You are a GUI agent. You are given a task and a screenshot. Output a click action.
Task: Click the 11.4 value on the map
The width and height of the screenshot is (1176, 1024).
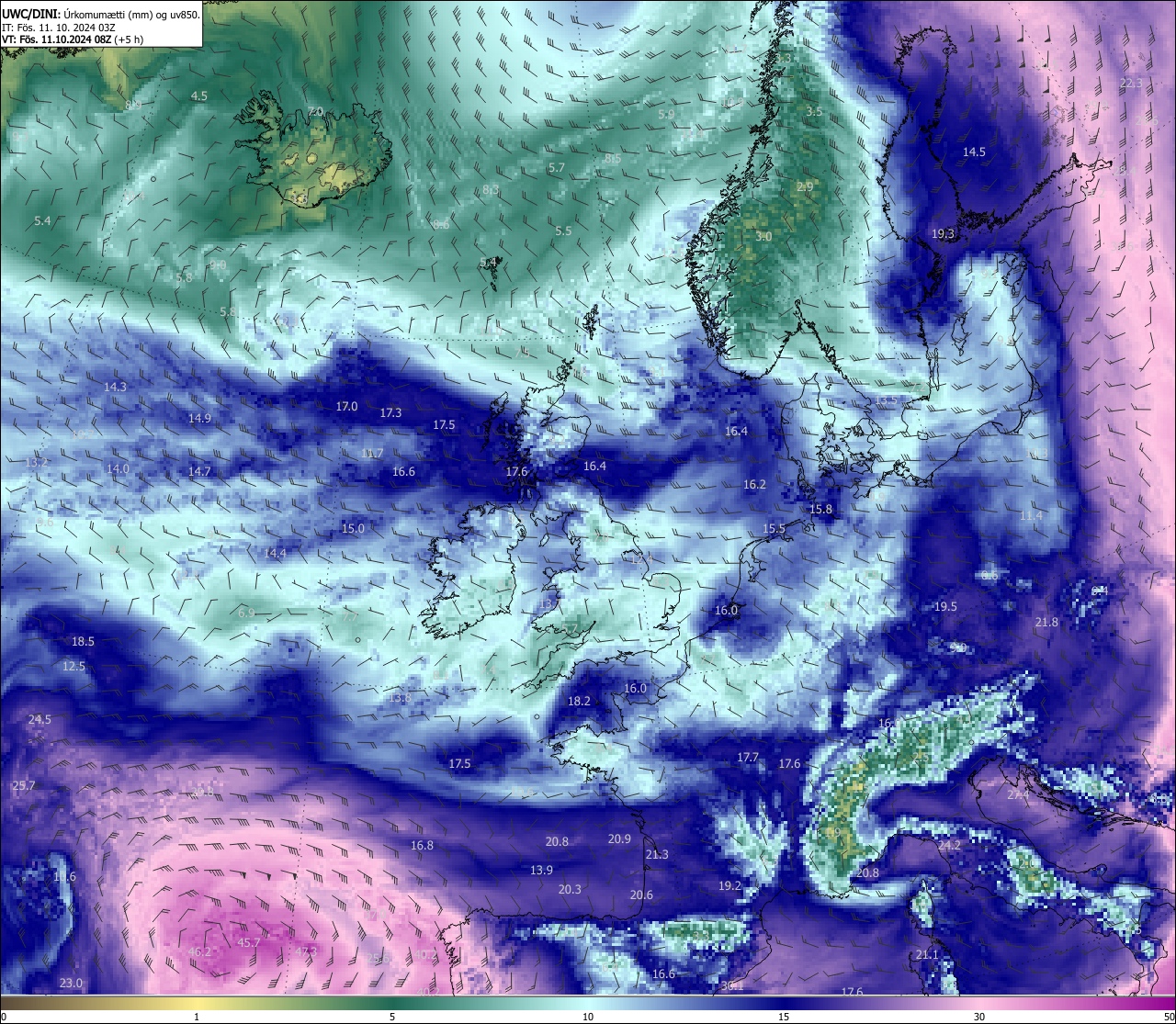pos(1031,515)
